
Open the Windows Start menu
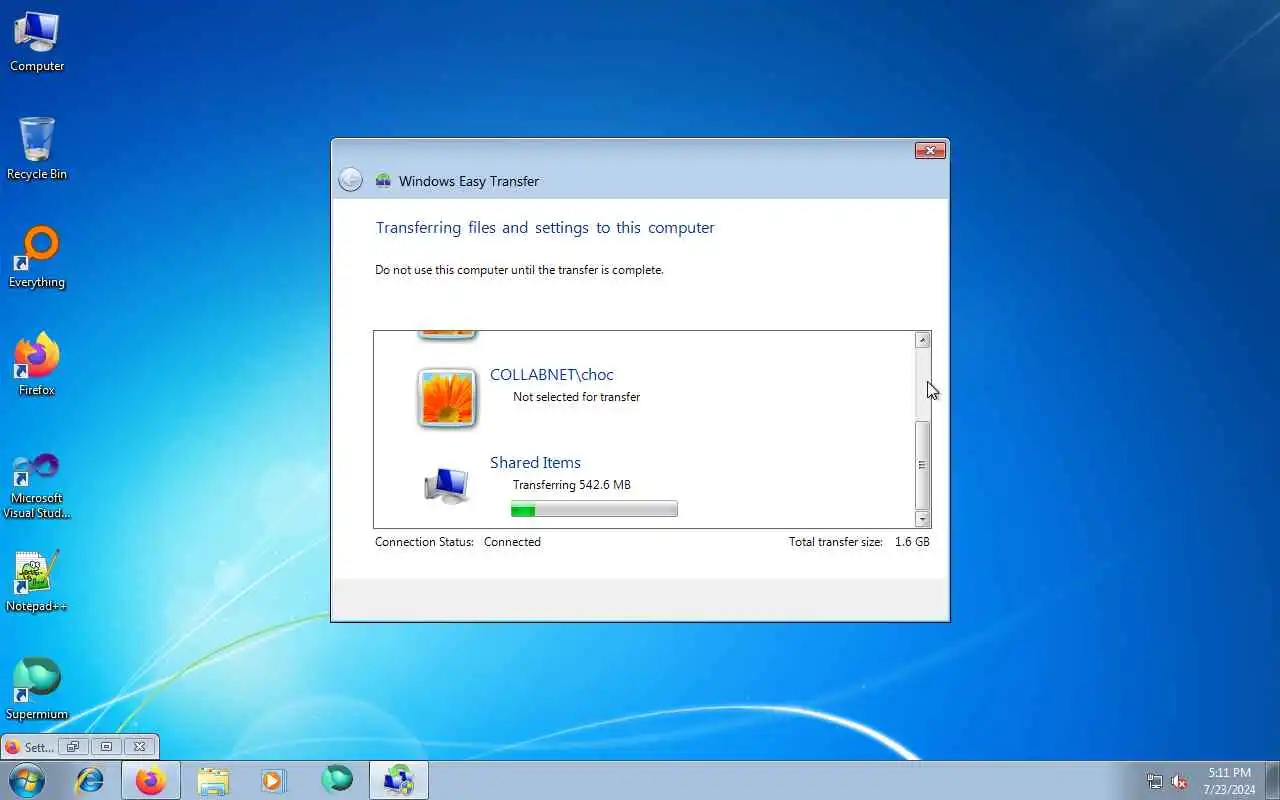point(27,780)
